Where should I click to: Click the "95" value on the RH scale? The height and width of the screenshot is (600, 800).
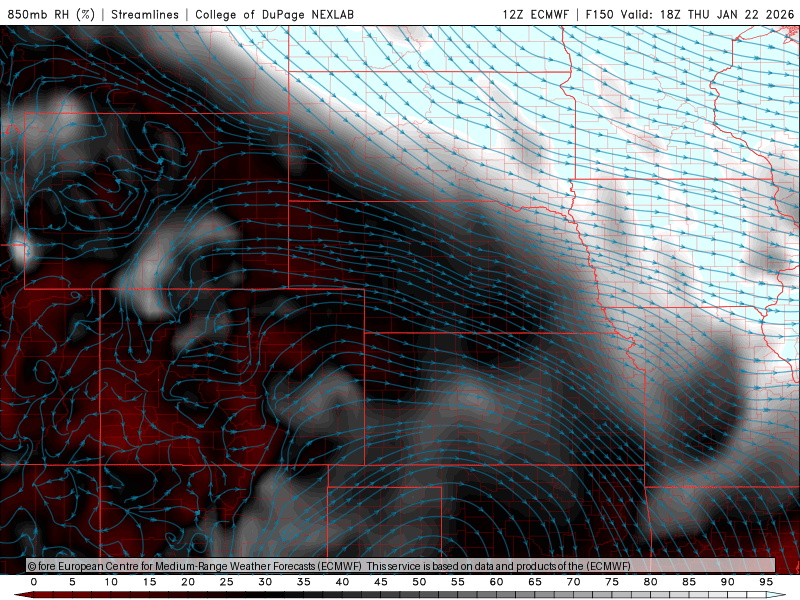(x=766, y=582)
